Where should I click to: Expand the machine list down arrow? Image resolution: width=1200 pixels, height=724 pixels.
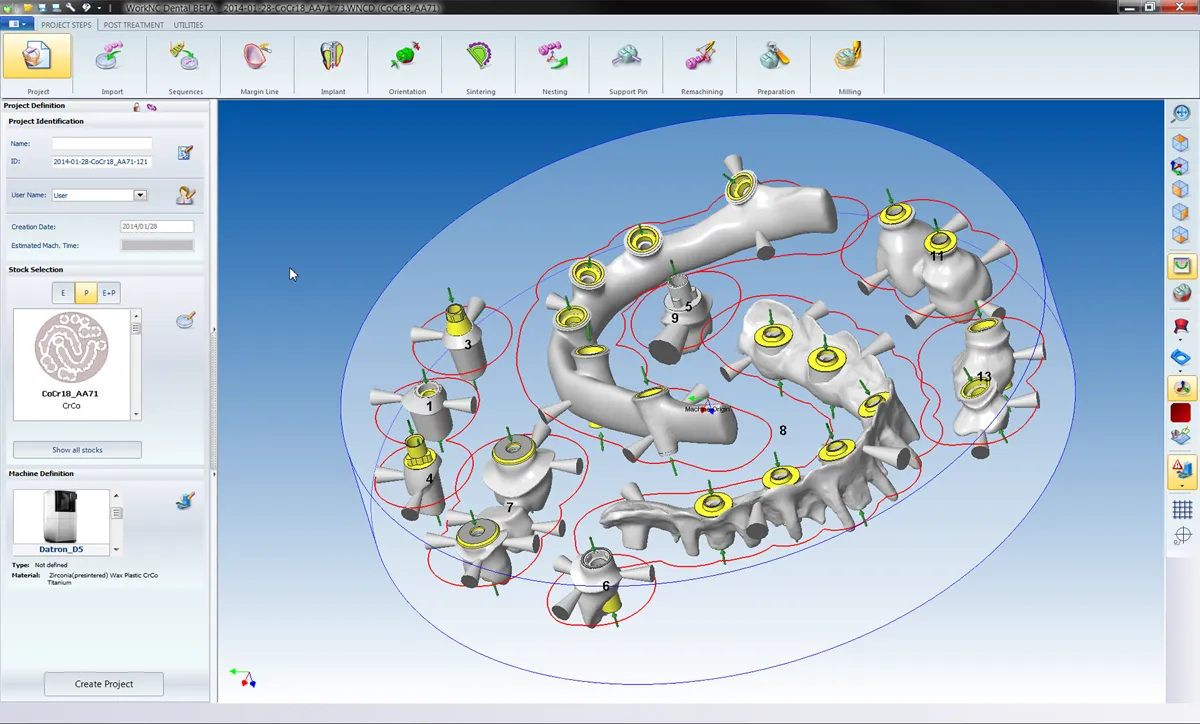coord(117,549)
